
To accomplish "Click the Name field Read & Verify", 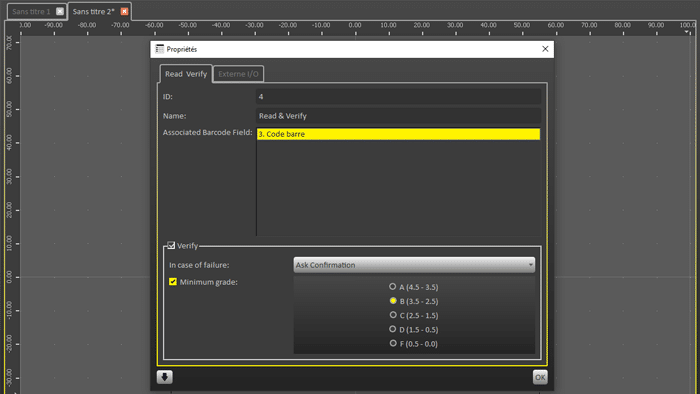I will coord(398,116).
